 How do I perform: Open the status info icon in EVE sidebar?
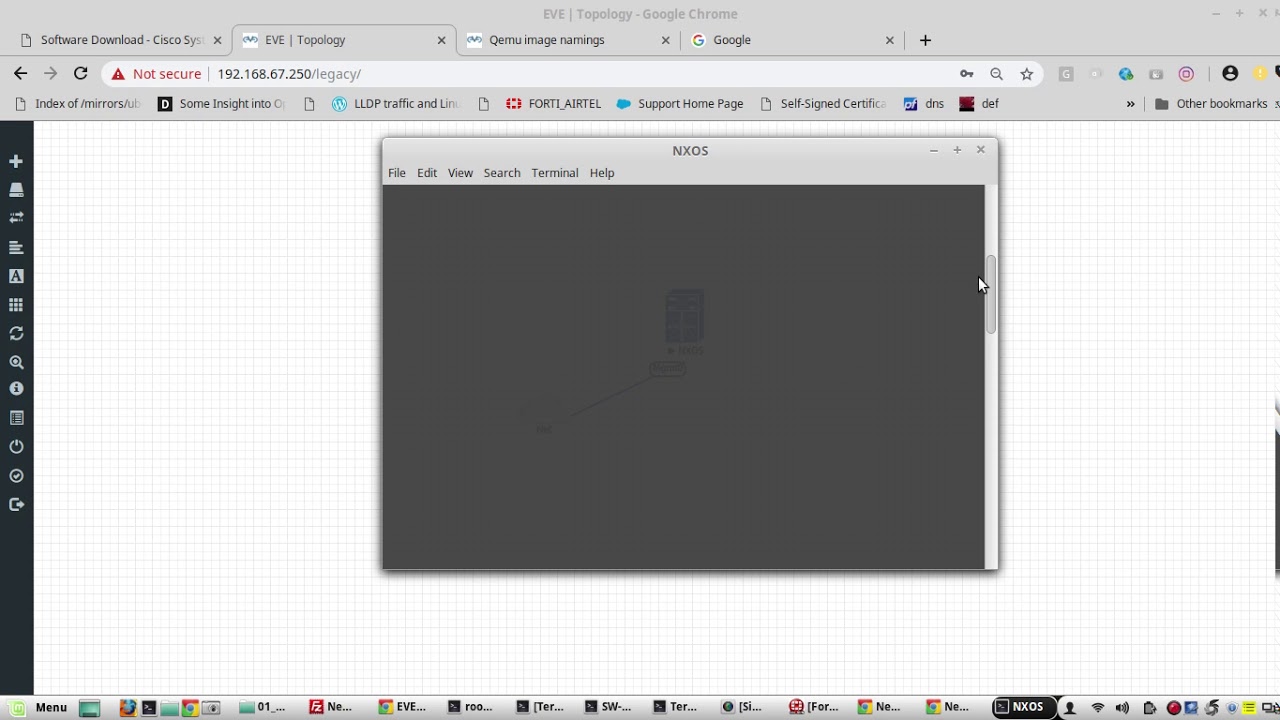tap(16, 389)
